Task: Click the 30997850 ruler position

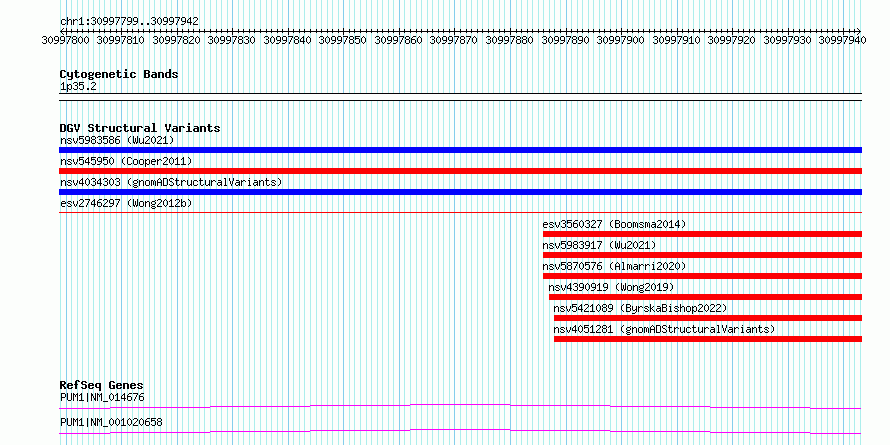Action: (343, 40)
